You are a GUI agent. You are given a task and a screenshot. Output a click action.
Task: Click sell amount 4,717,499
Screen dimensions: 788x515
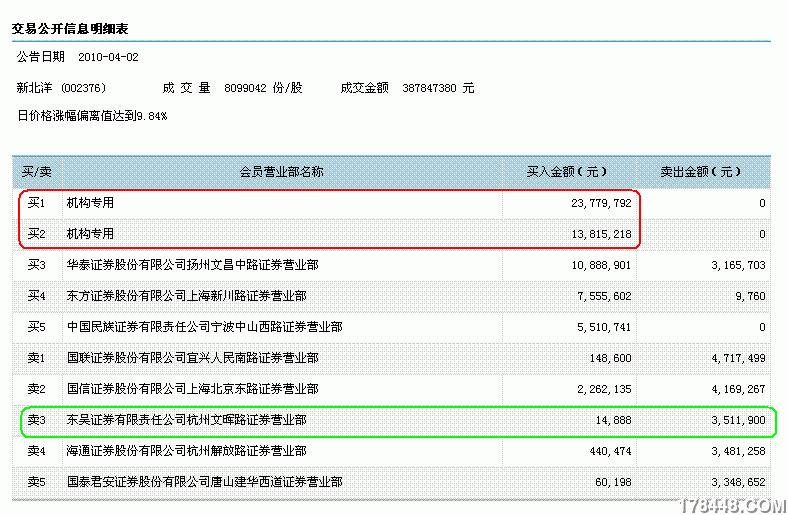coord(738,358)
